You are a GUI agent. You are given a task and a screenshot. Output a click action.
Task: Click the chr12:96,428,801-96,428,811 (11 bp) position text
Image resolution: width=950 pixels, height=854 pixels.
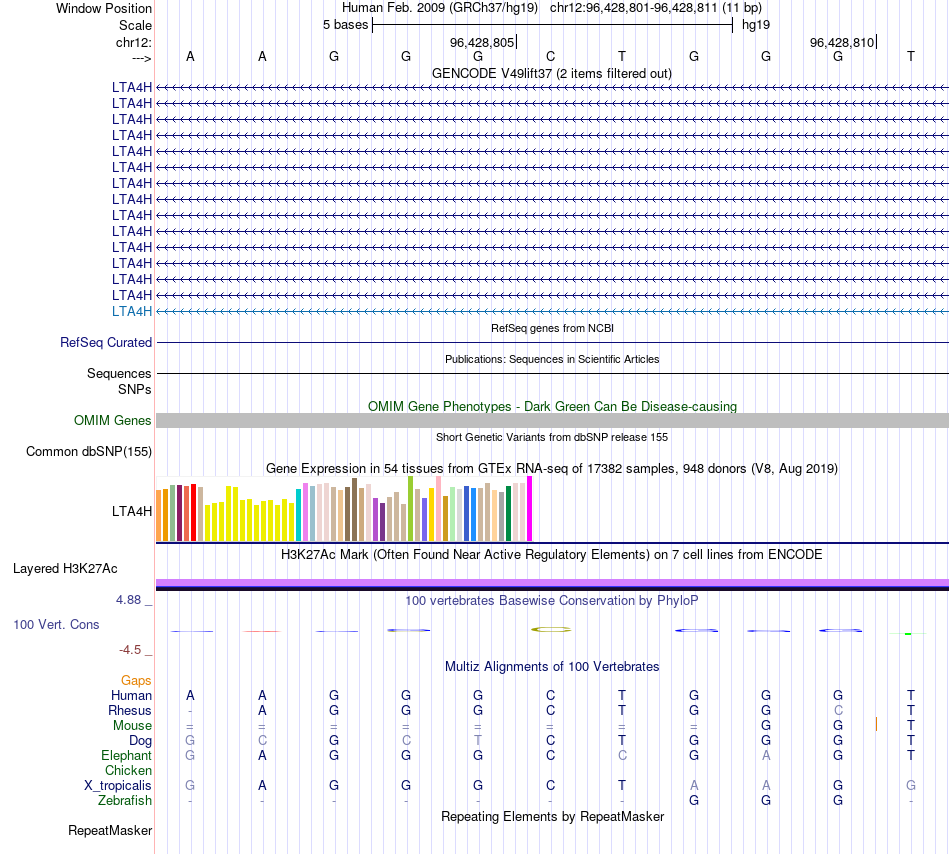(x=656, y=8)
